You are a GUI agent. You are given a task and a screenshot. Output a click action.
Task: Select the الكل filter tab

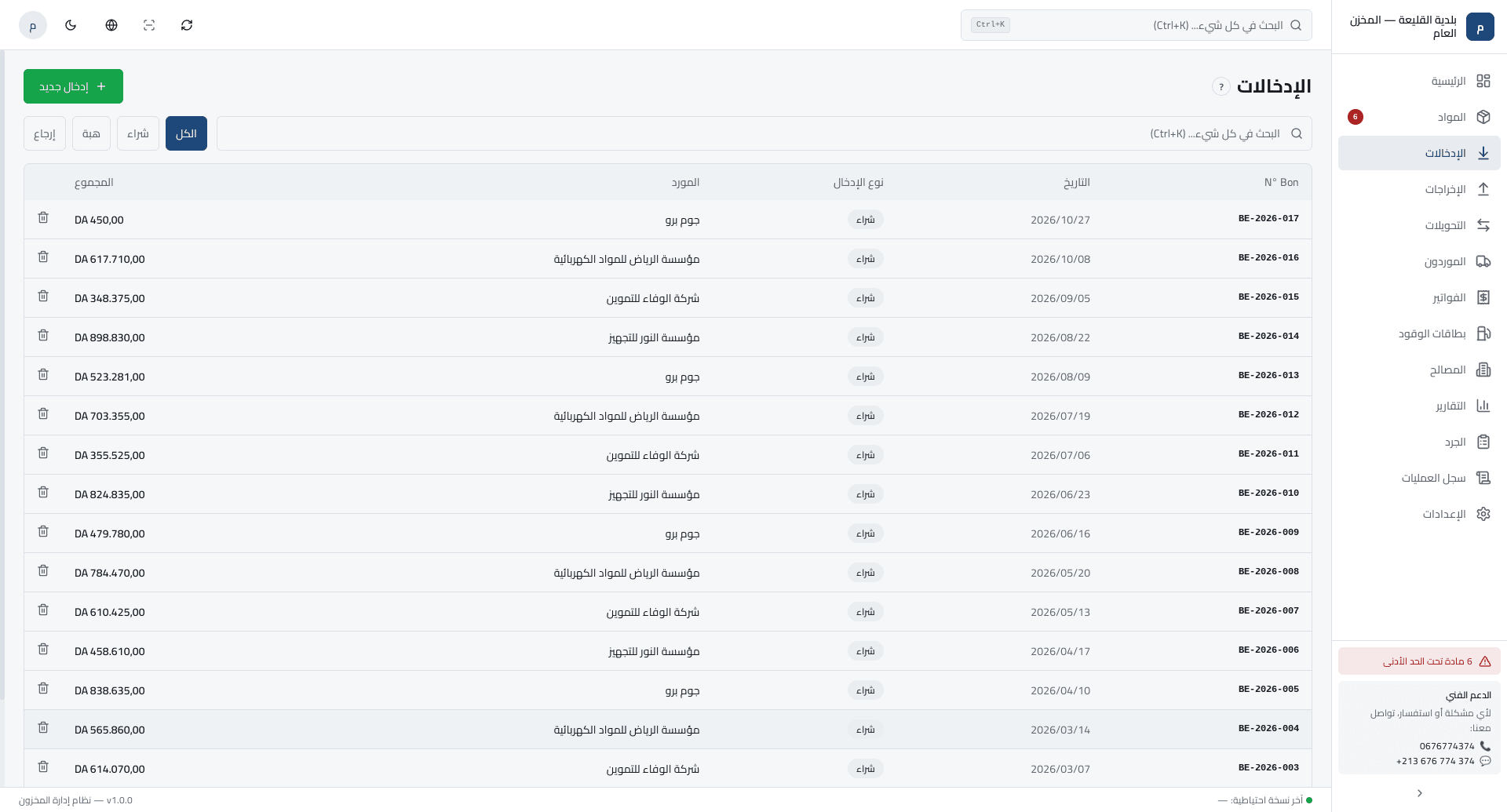186,133
